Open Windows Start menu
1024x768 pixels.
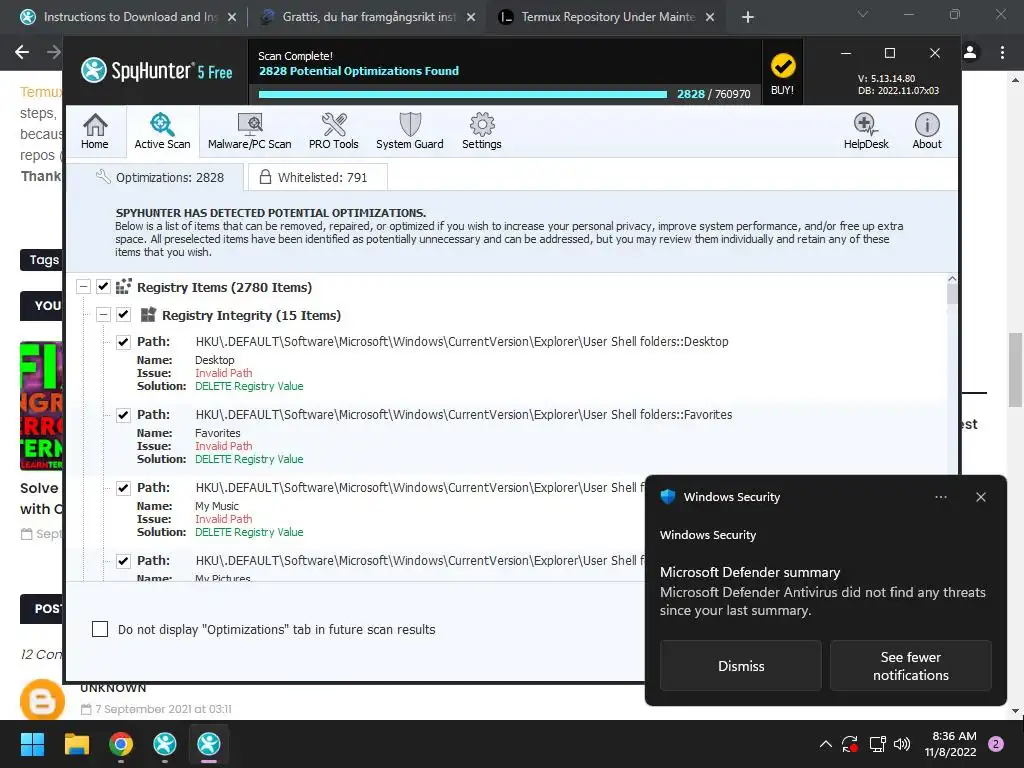(x=32, y=744)
